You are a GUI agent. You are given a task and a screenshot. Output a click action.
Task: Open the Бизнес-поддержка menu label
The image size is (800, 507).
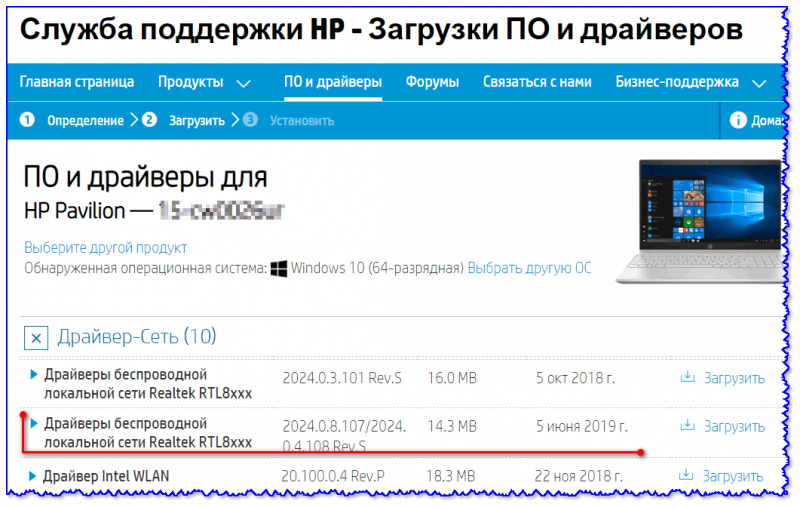tap(677, 82)
